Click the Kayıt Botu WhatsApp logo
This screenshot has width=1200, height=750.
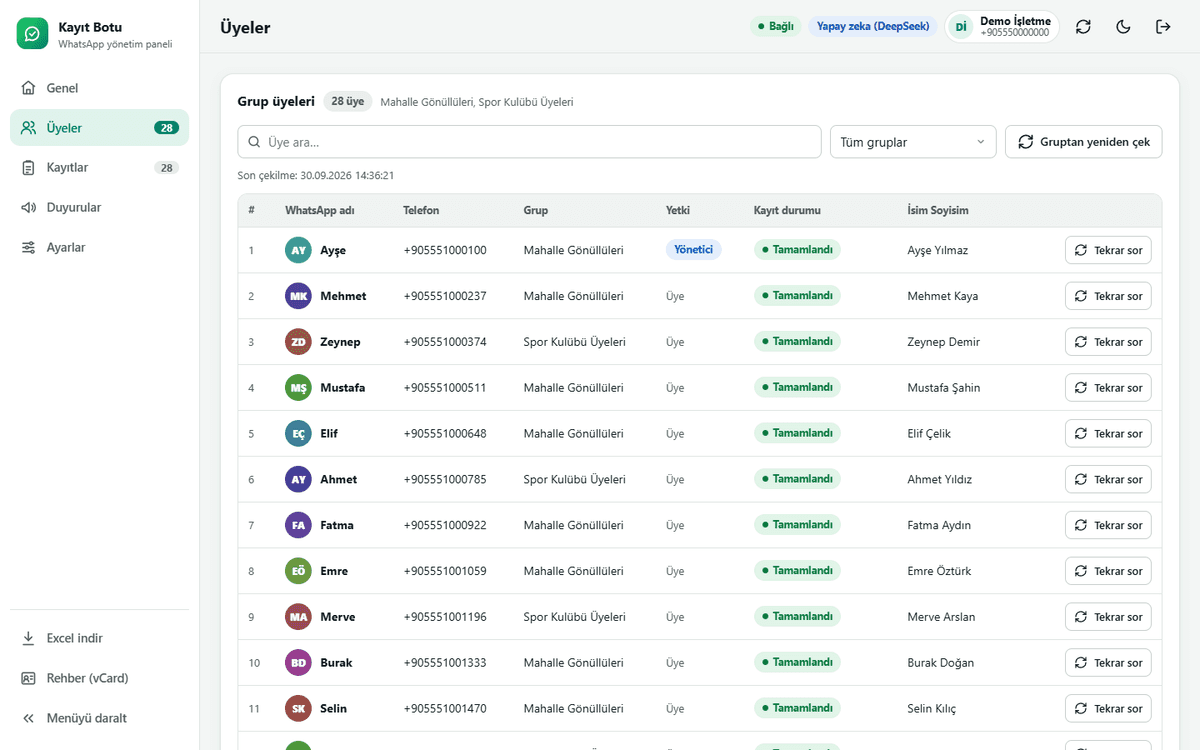[32, 34]
